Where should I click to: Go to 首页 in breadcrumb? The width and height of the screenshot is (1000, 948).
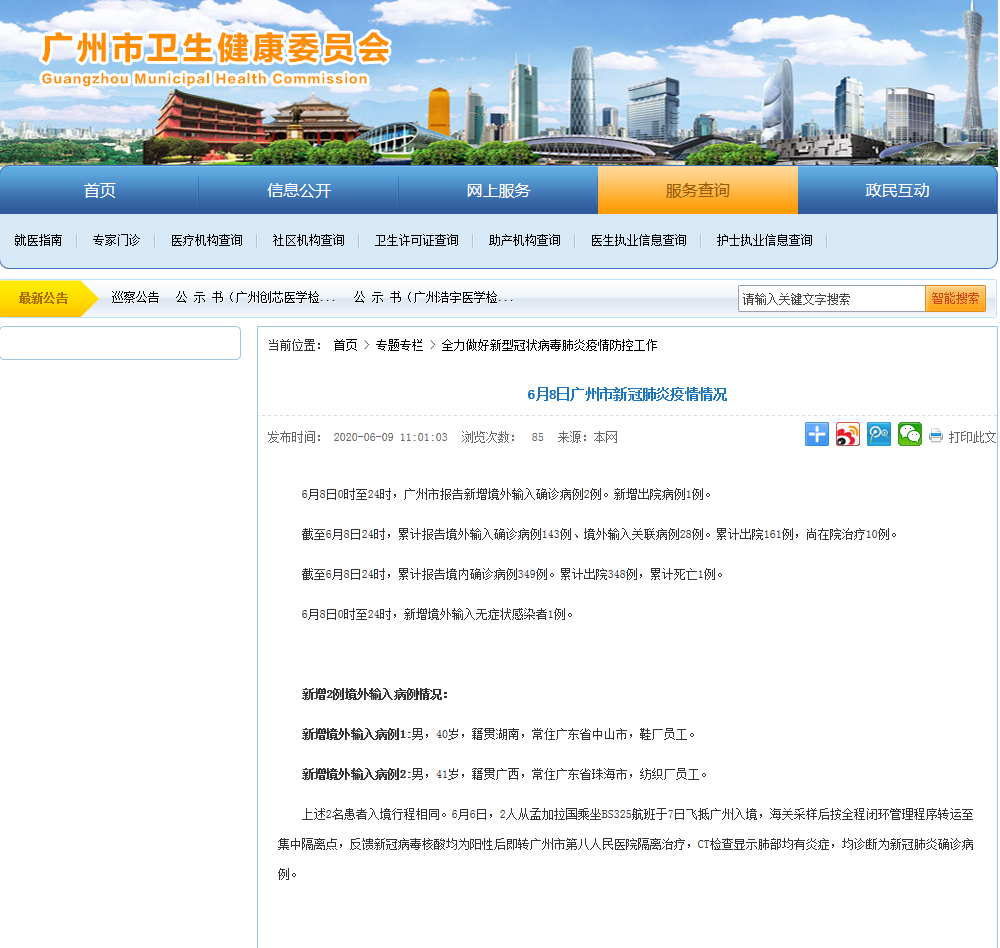pyautogui.click(x=346, y=345)
